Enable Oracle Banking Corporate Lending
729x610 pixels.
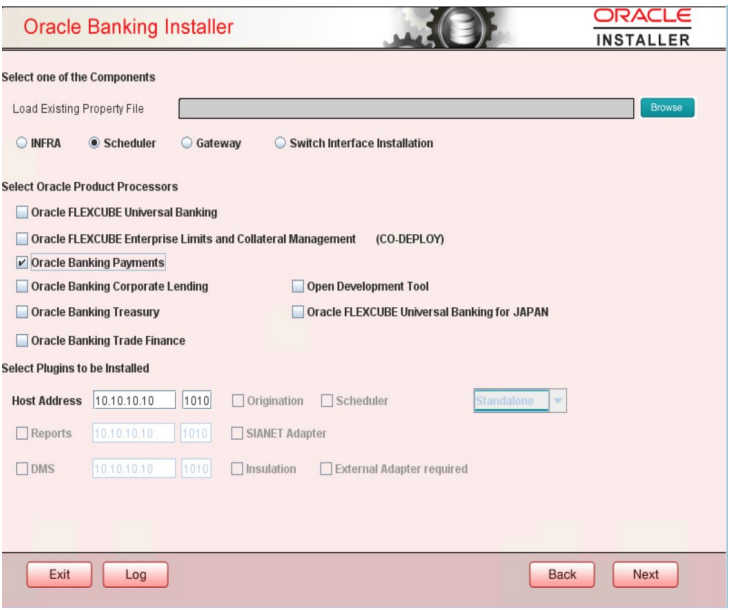(x=22, y=286)
